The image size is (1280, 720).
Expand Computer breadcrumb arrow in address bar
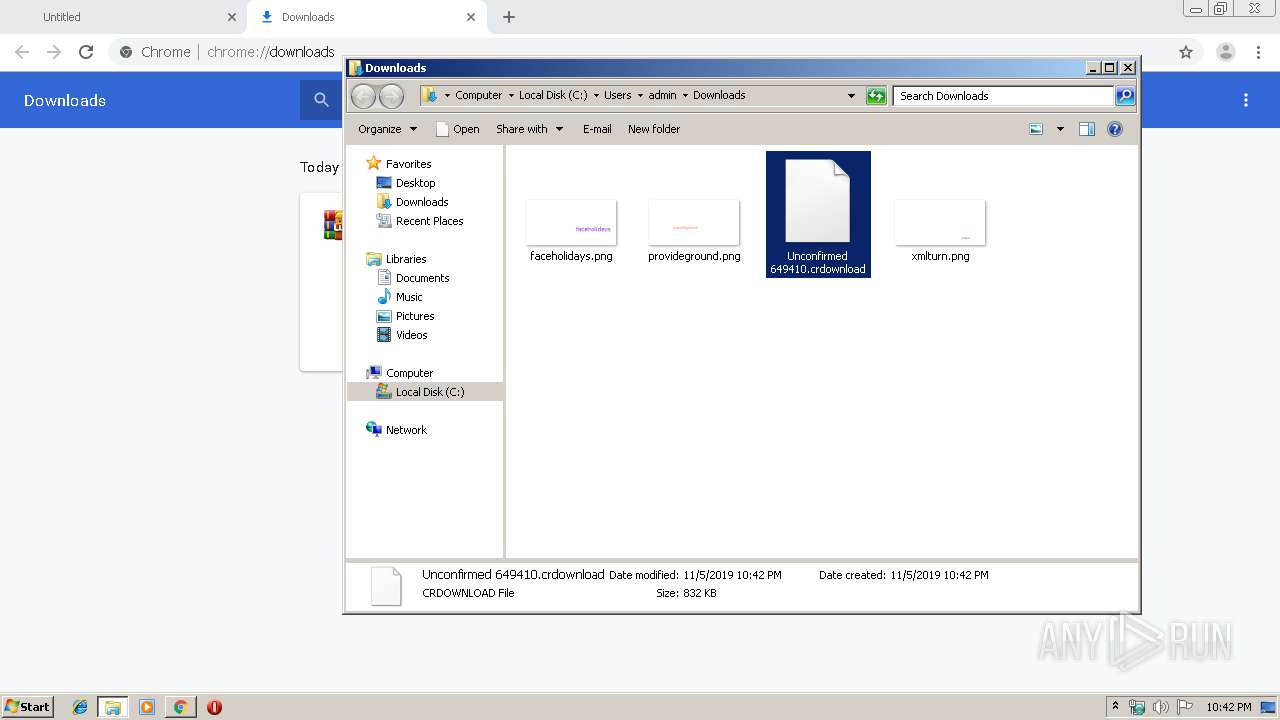coord(511,96)
